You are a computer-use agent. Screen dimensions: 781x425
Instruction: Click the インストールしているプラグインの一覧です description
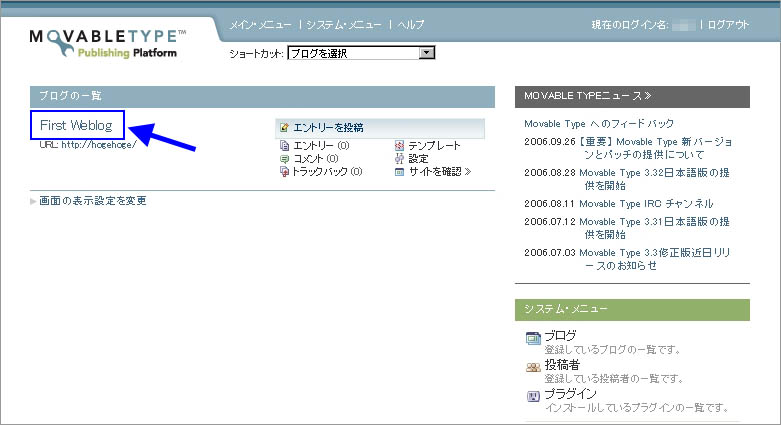pyautogui.click(x=637, y=408)
